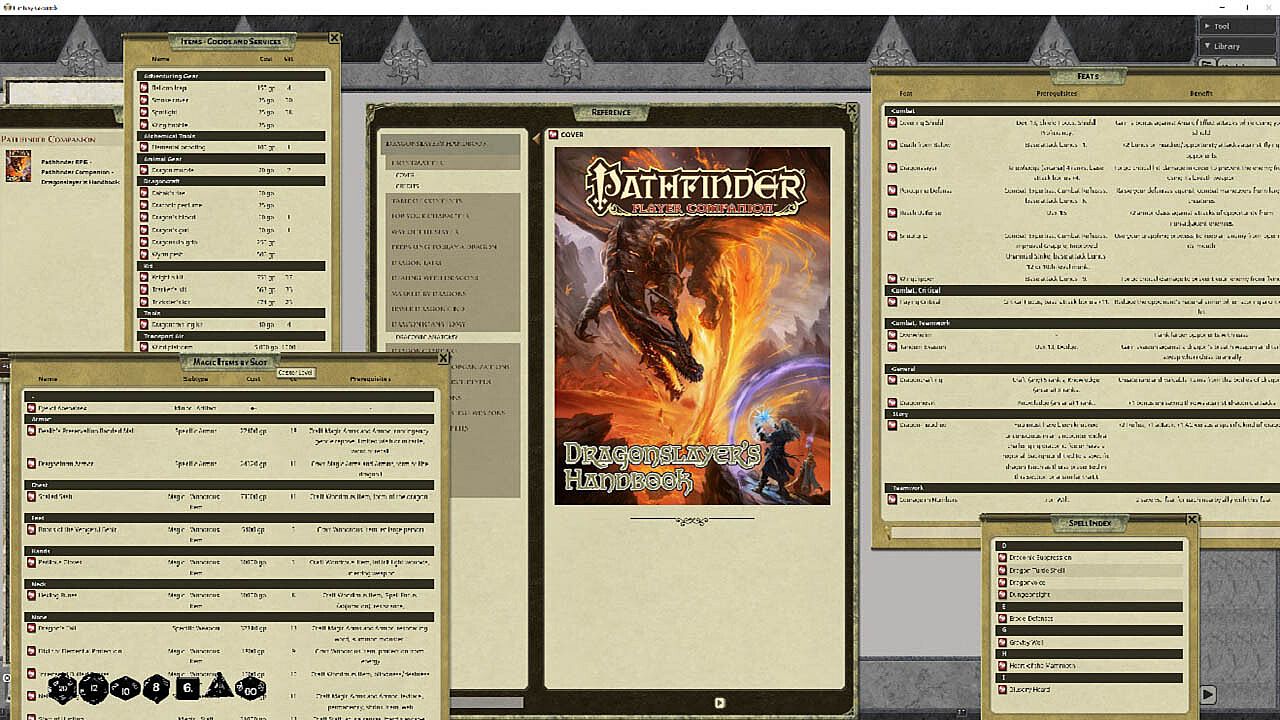Image resolution: width=1280 pixels, height=720 pixels.
Task: Pick the d12 die
Action: [94, 688]
